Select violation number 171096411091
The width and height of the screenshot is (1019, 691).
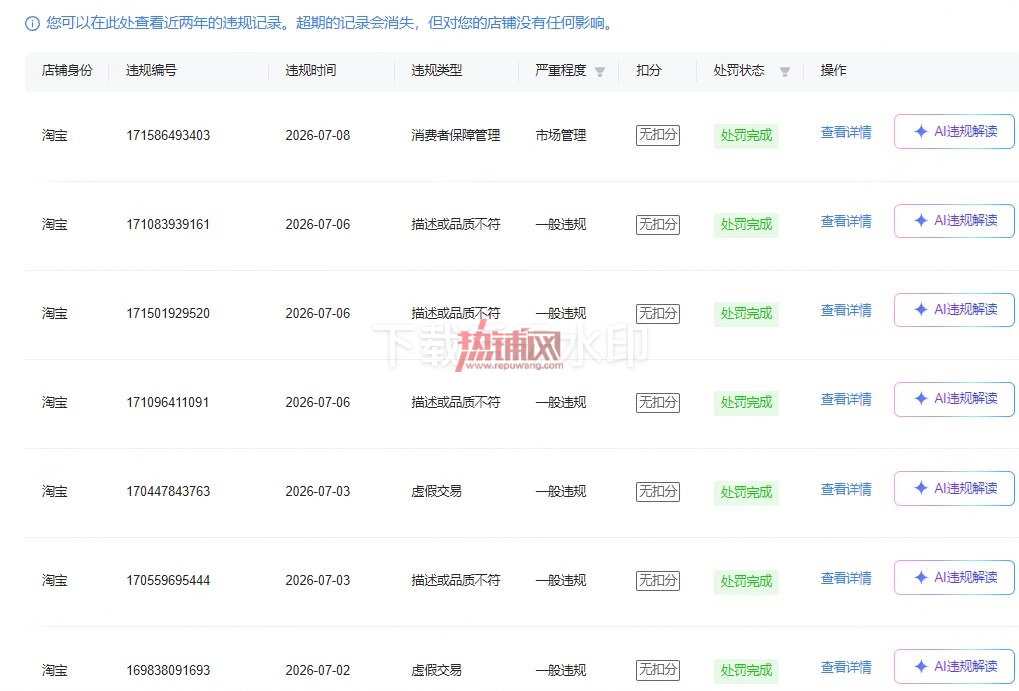[x=168, y=402]
